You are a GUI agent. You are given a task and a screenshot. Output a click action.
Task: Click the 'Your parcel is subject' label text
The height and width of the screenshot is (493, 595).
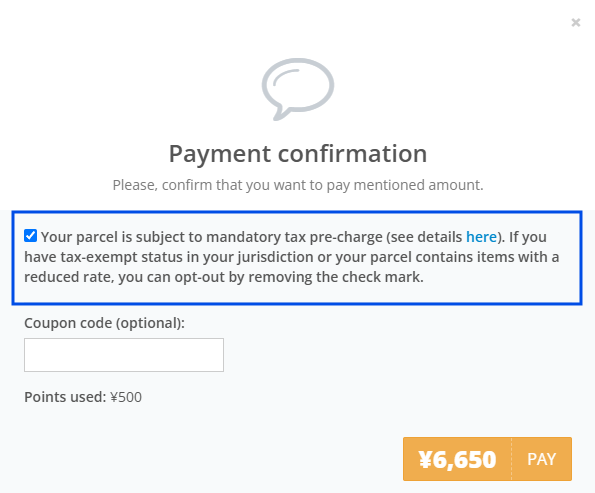pyautogui.click(x=113, y=237)
